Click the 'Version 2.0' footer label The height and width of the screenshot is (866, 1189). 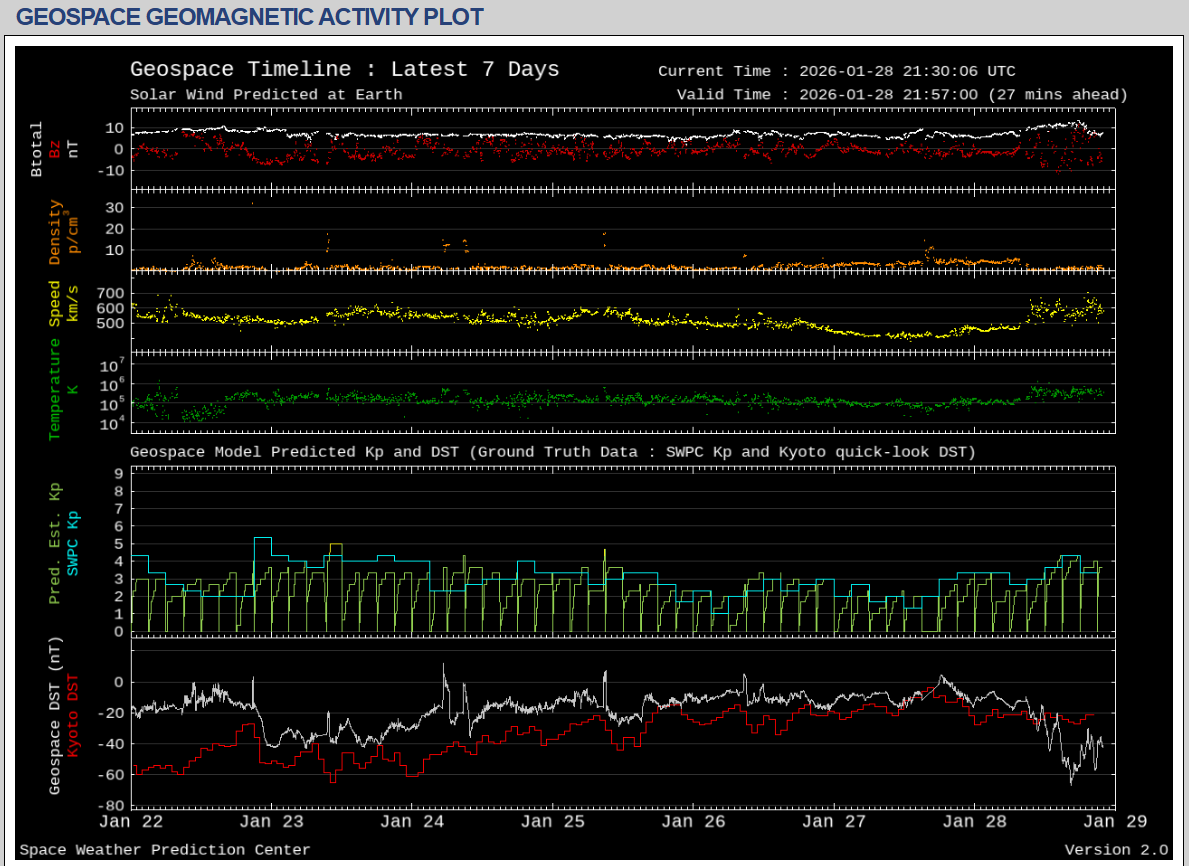(x=1115, y=850)
